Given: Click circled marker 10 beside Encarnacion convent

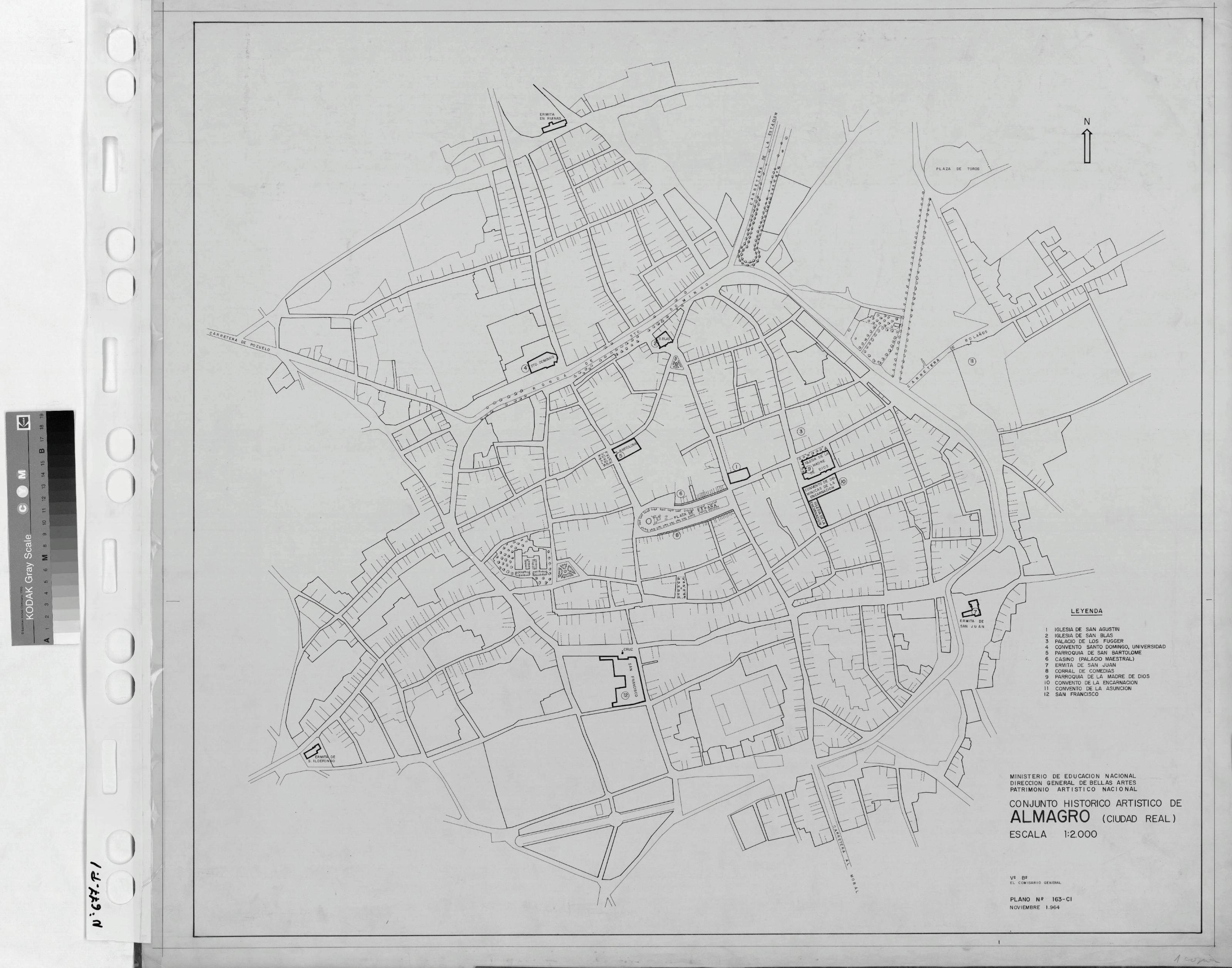Looking at the screenshot, I should (x=843, y=481).
